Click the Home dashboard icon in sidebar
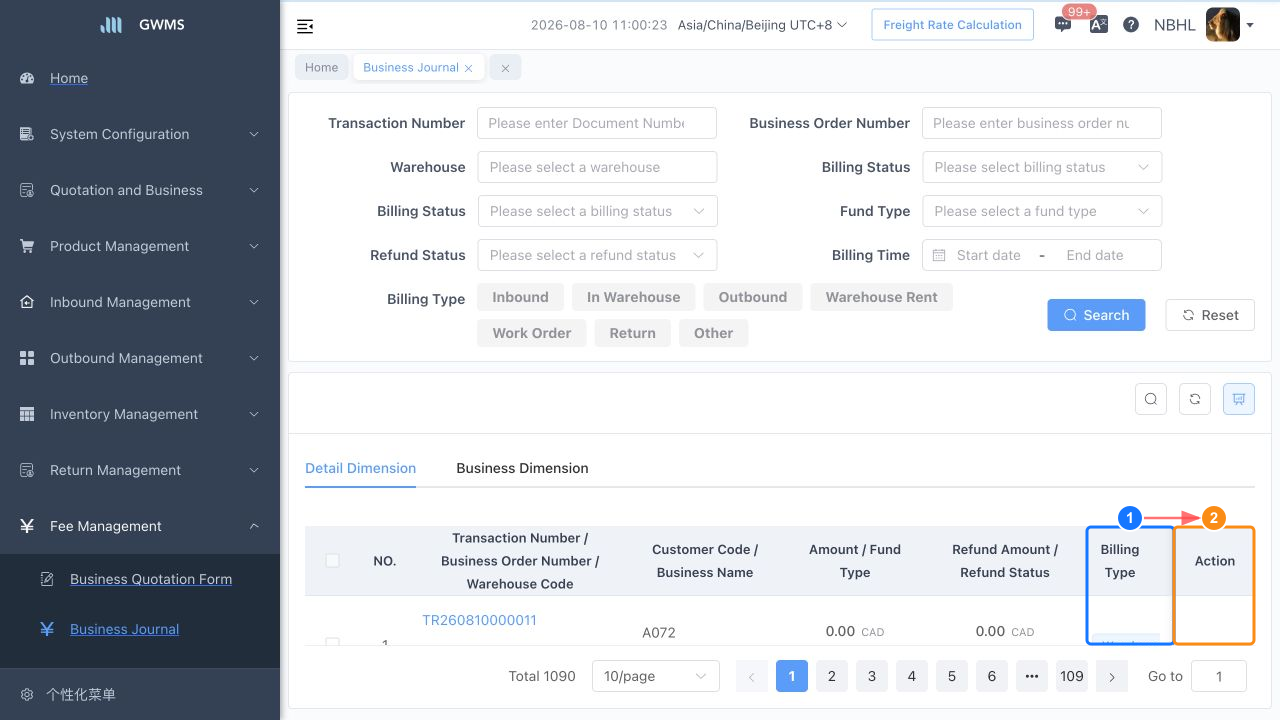Viewport: 1280px width, 720px height. tap(27, 78)
